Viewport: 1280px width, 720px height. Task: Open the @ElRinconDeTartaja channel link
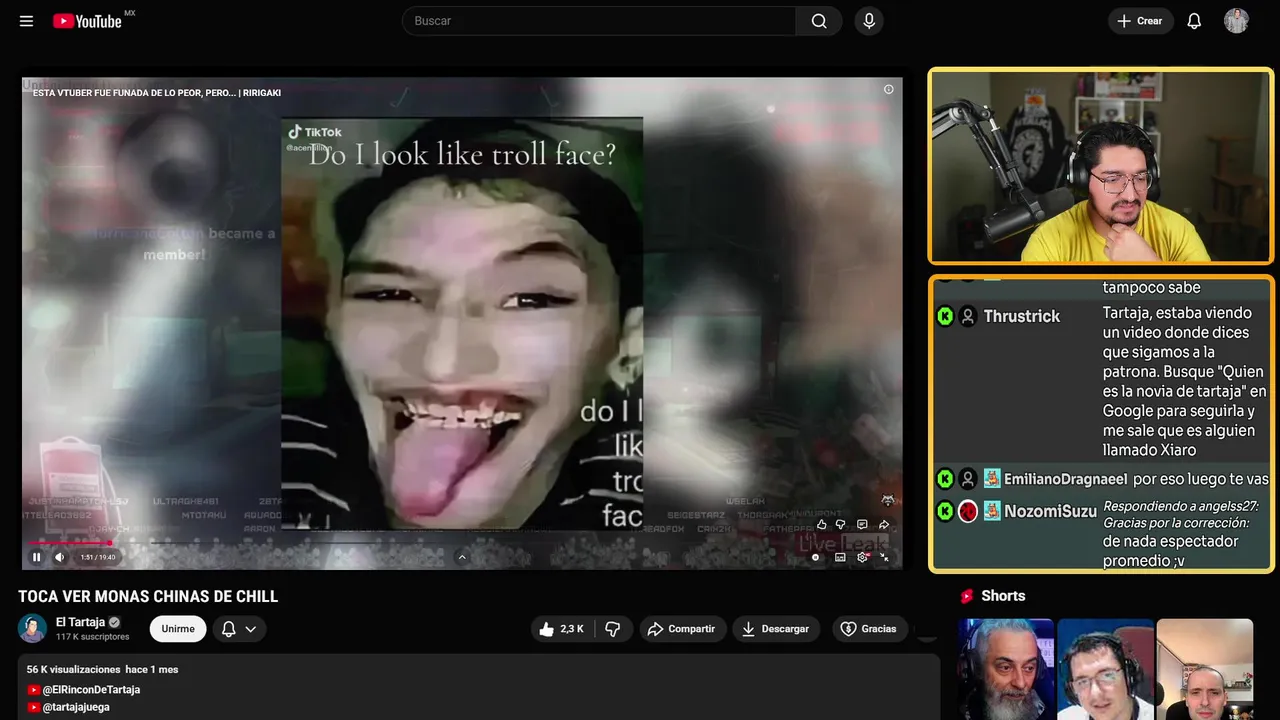[x=91, y=690]
